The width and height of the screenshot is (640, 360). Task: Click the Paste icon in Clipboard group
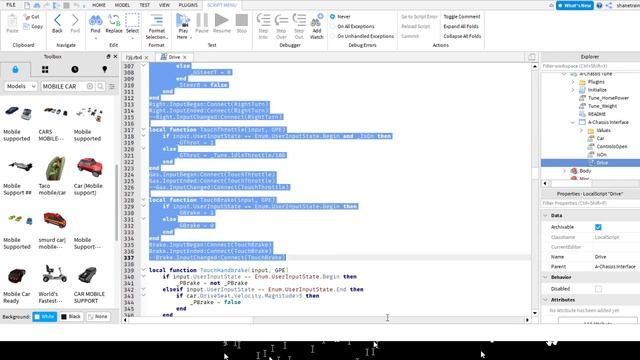(x=12, y=21)
